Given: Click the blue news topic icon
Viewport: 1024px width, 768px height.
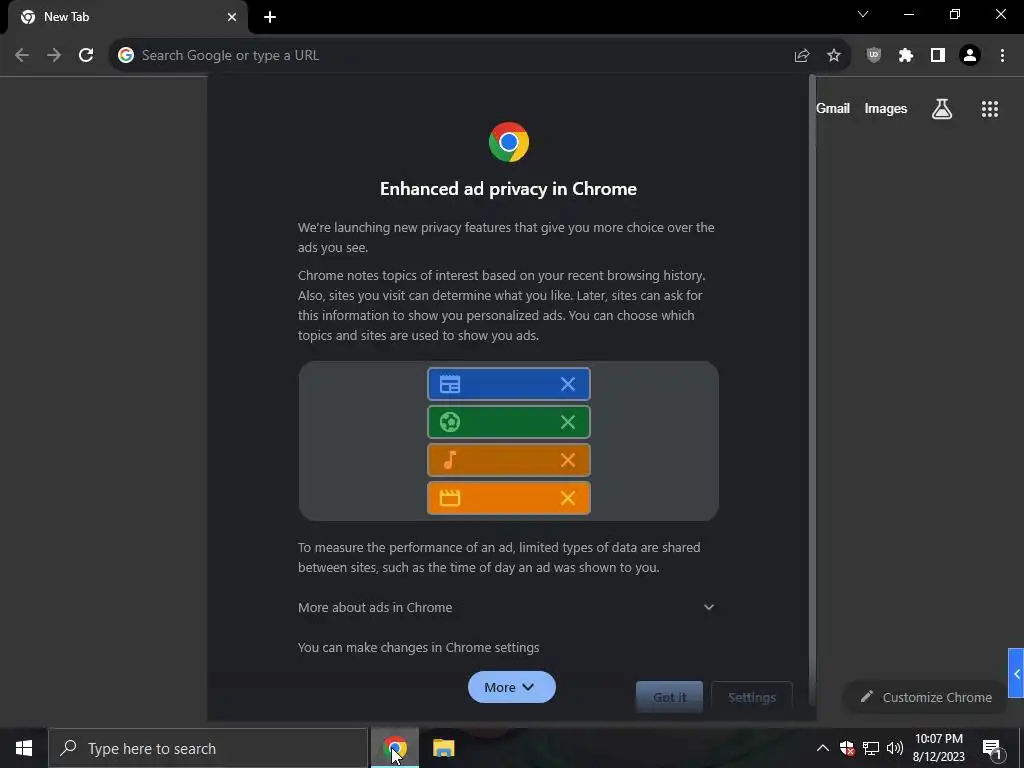Looking at the screenshot, I should [x=450, y=384].
